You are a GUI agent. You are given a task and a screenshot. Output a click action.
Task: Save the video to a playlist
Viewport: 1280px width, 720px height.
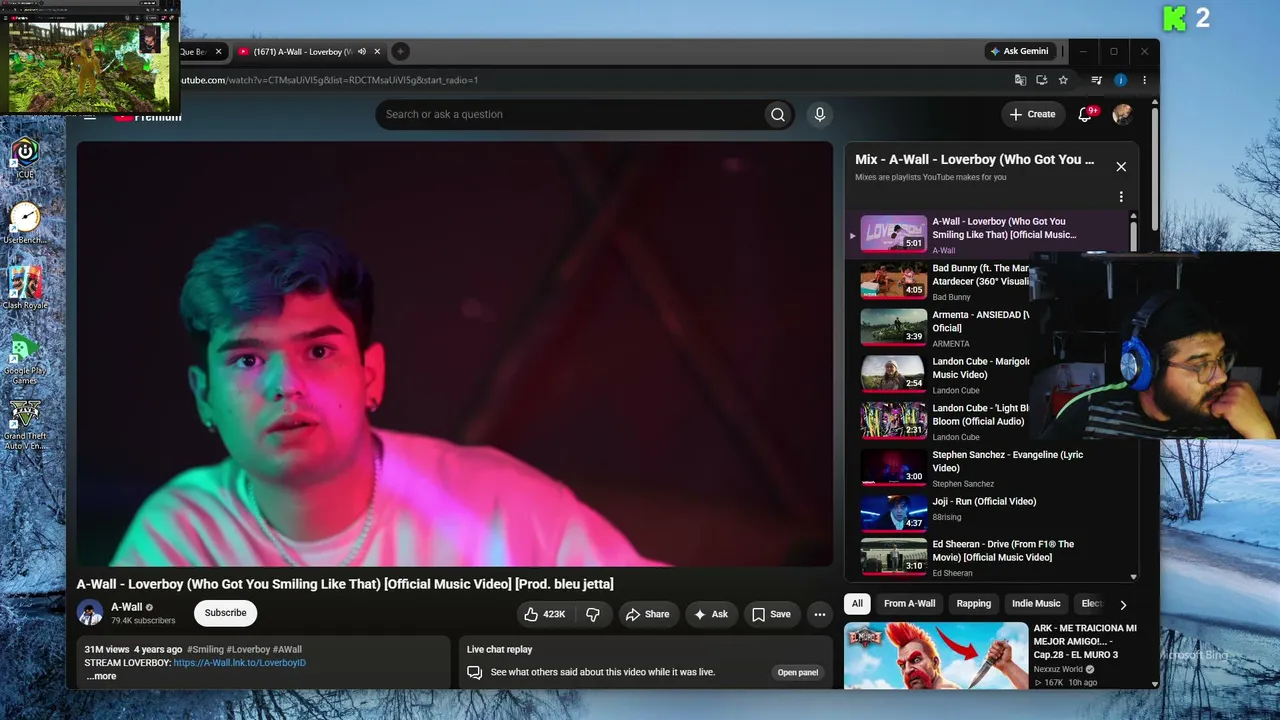pyautogui.click(x=771, y=614)
